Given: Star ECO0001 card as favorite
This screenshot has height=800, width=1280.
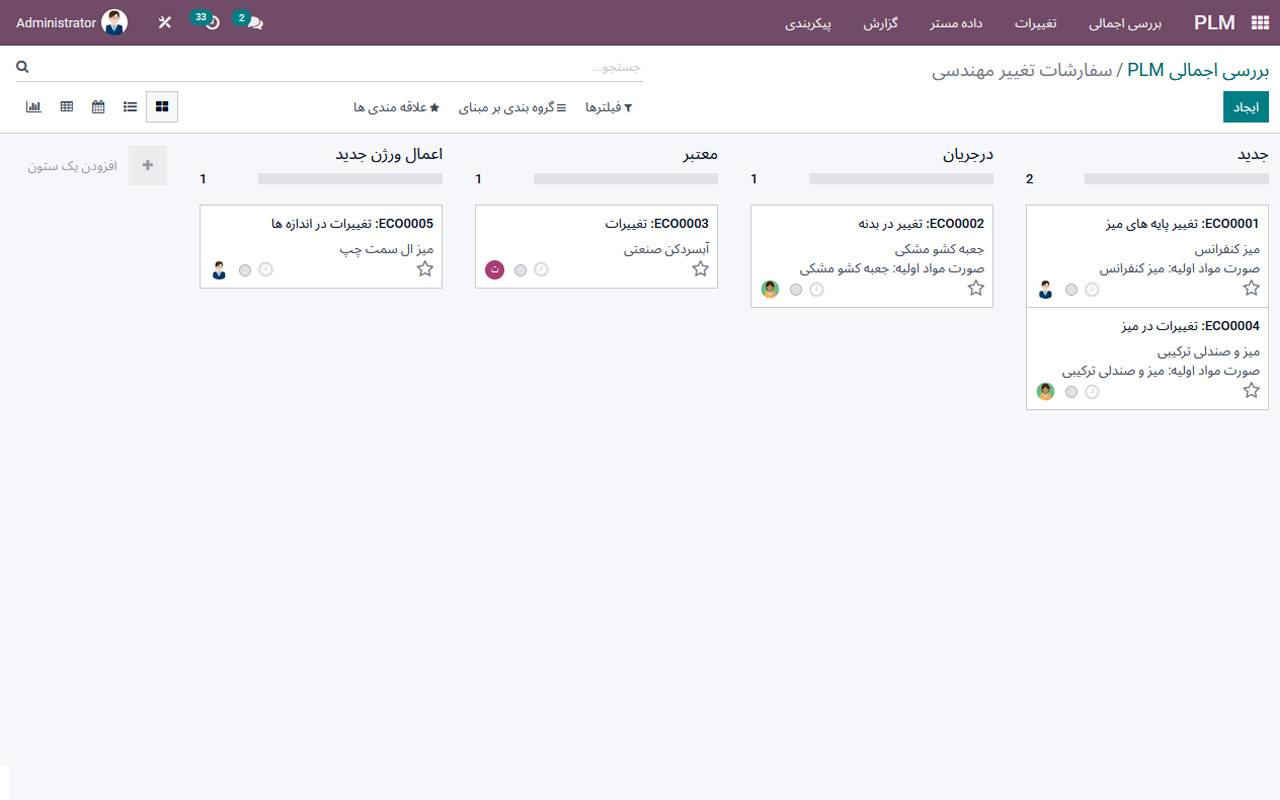Looking at the screenshot, I should point(1251,289).
